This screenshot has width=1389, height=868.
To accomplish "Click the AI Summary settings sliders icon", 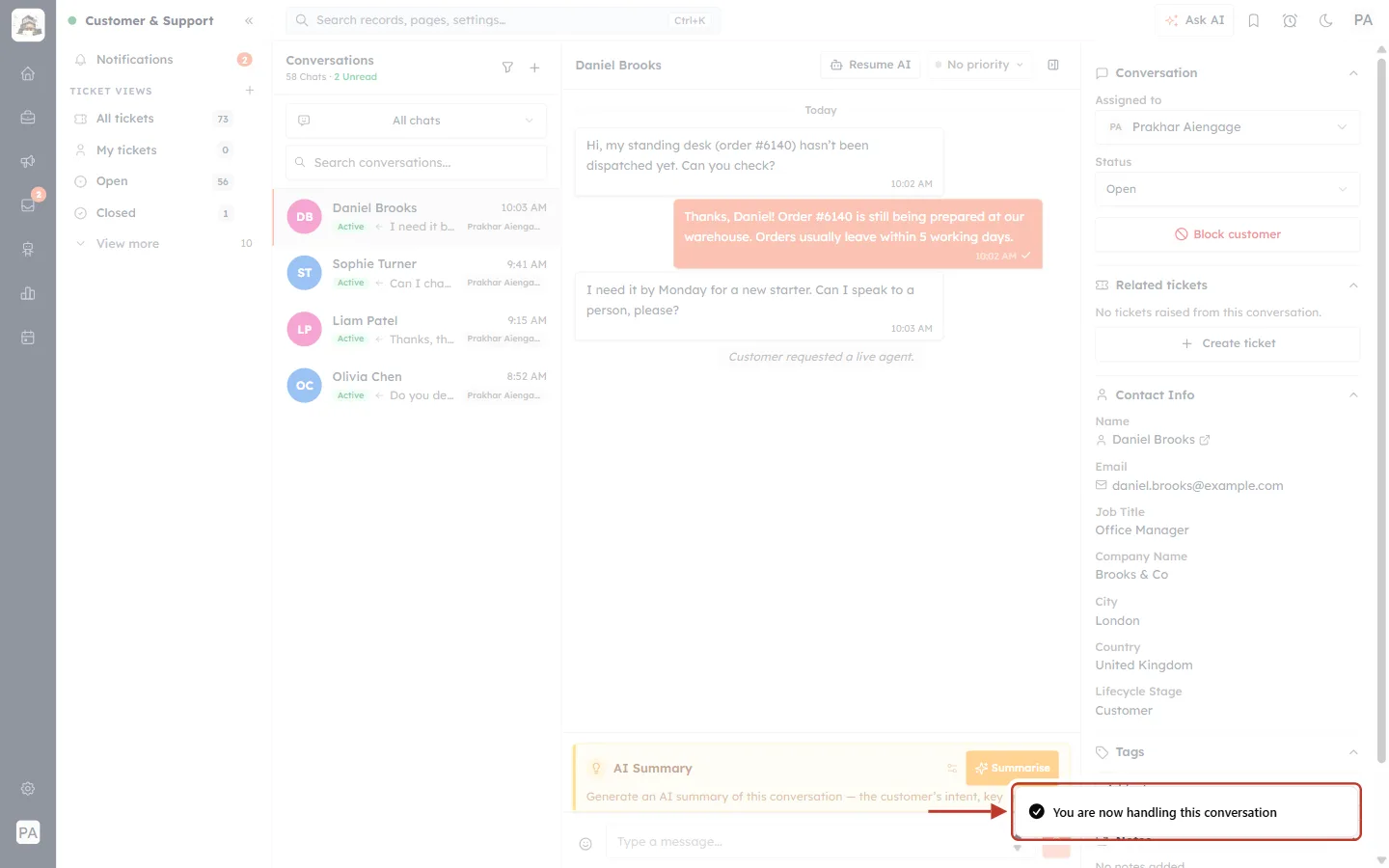I will [952, 769].
